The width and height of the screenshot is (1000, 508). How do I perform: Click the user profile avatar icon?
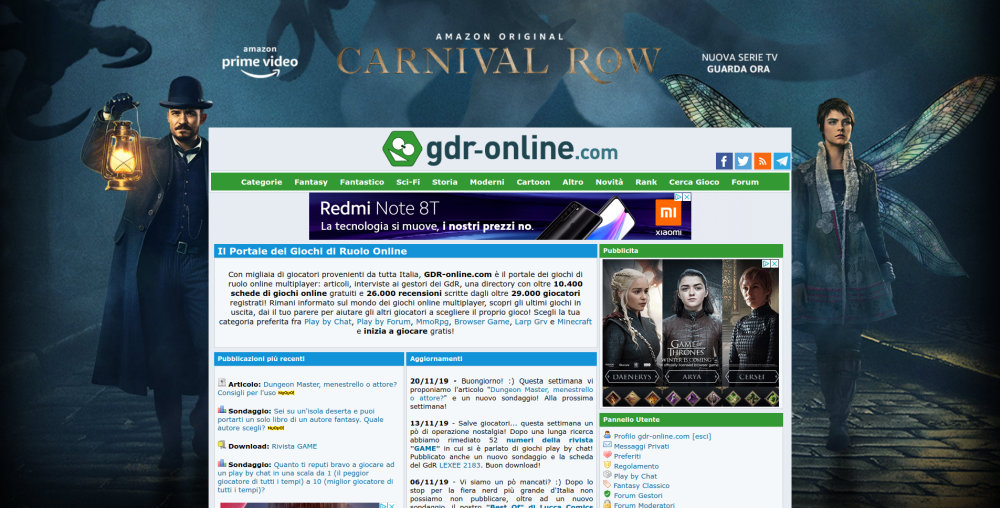[x=607, y=435]
